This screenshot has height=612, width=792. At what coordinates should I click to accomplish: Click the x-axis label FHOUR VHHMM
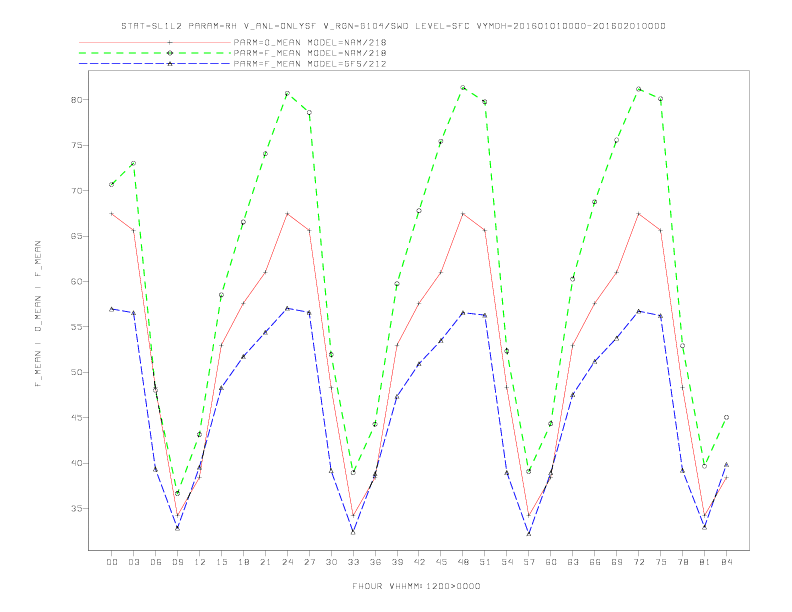coord(416,586)
